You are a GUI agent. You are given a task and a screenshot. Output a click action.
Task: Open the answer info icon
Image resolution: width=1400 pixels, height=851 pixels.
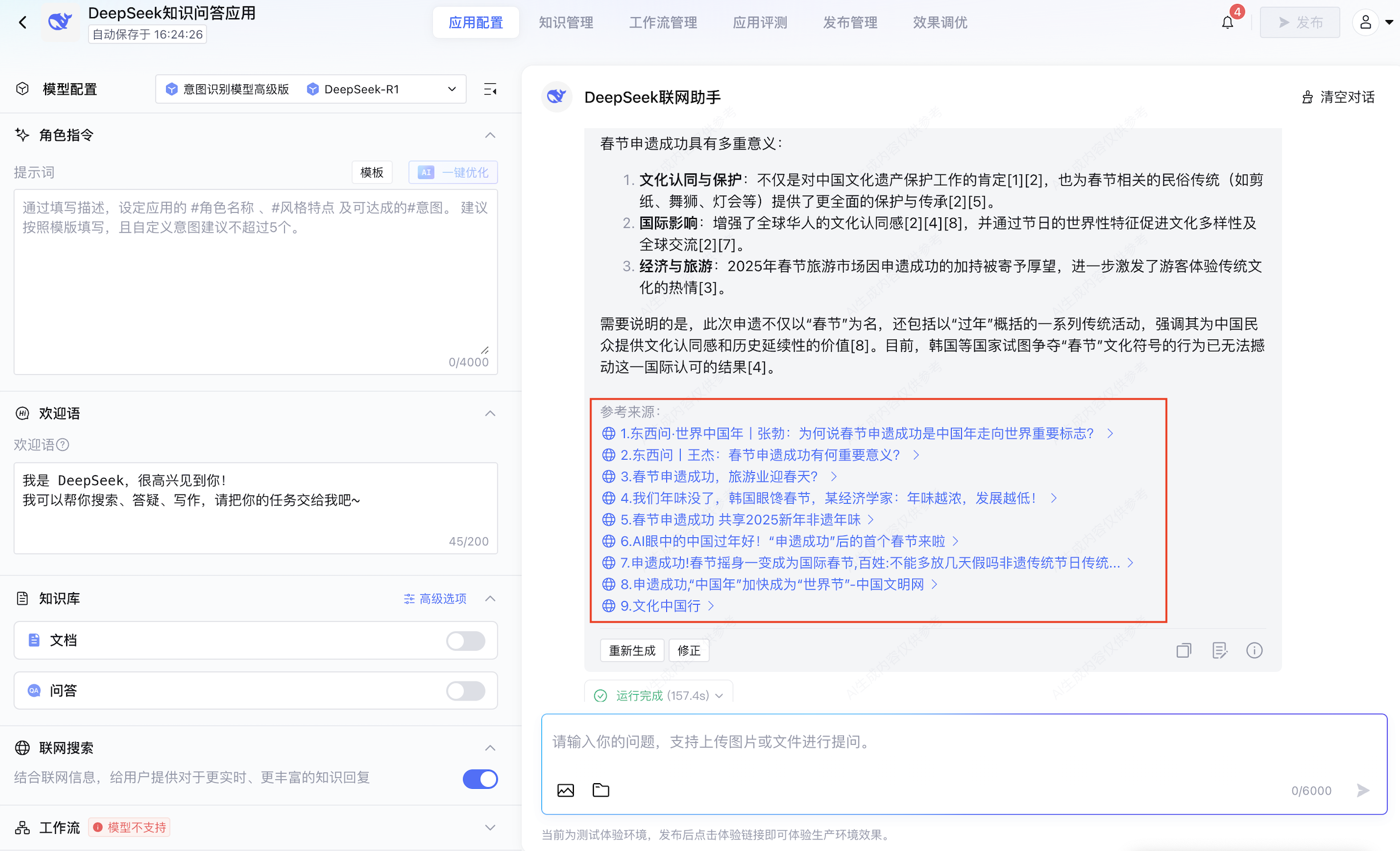(x=1254, y=650)
